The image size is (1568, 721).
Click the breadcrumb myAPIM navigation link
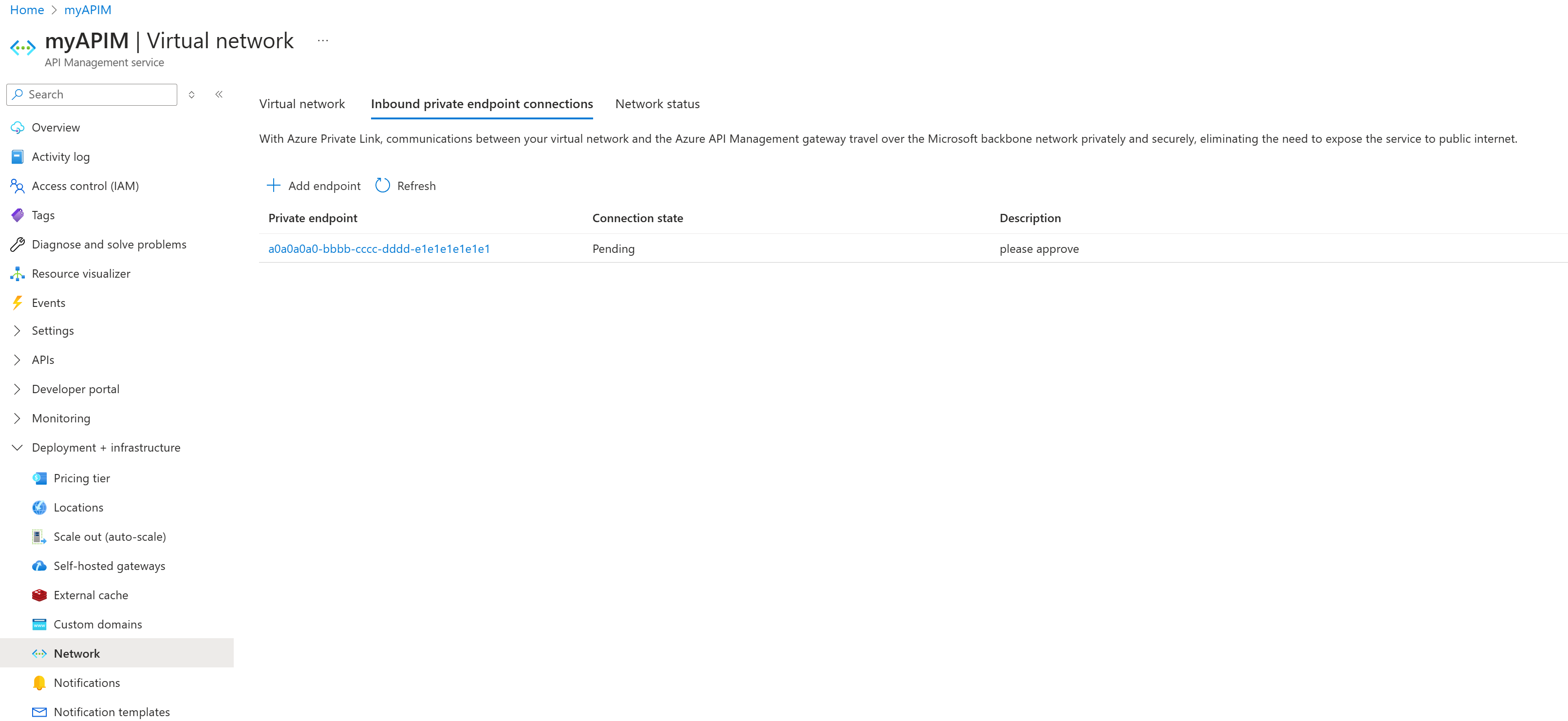[x=89, y=11]
